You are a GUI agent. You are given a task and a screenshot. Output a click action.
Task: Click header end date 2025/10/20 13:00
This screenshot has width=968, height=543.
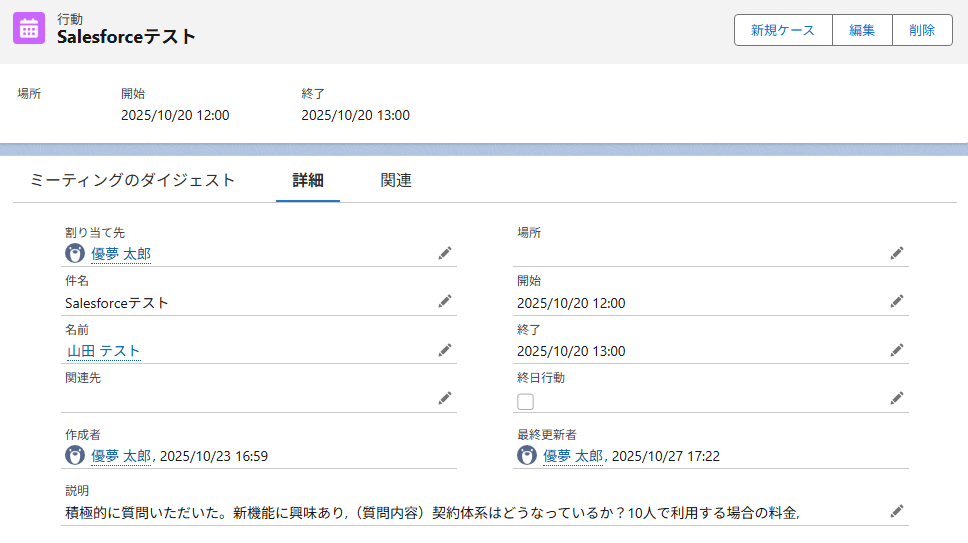355,115
